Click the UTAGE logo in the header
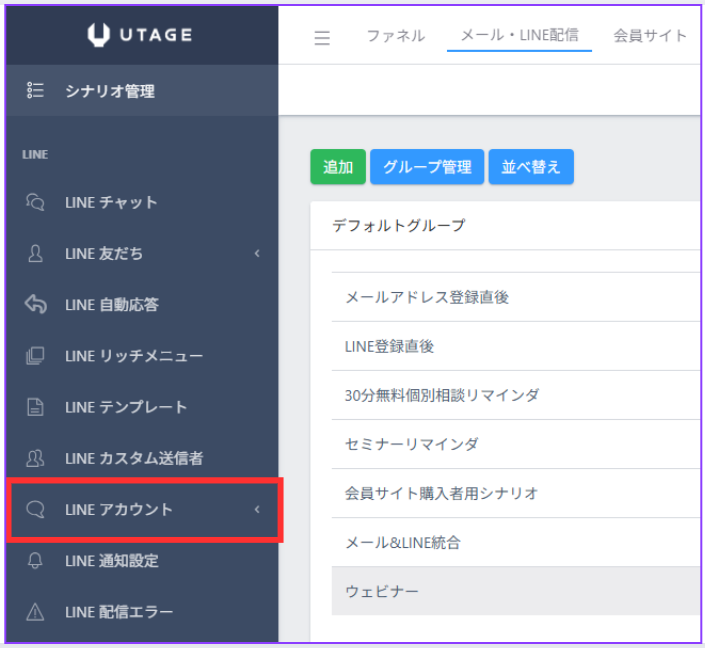The width and height of the screenshot is (705, 648). click(141, 35)
